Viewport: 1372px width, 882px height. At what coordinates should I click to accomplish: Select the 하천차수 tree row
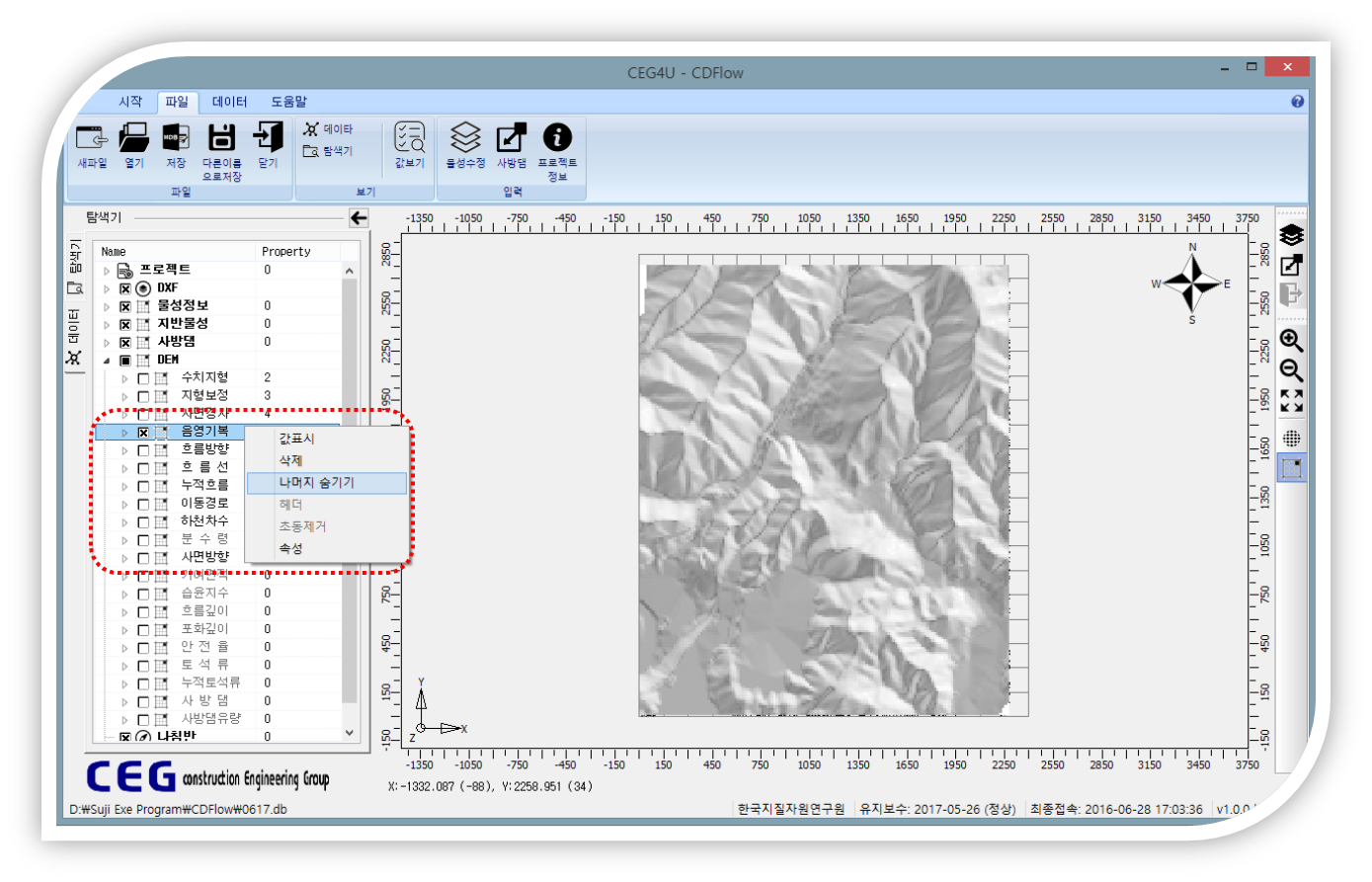204,521
